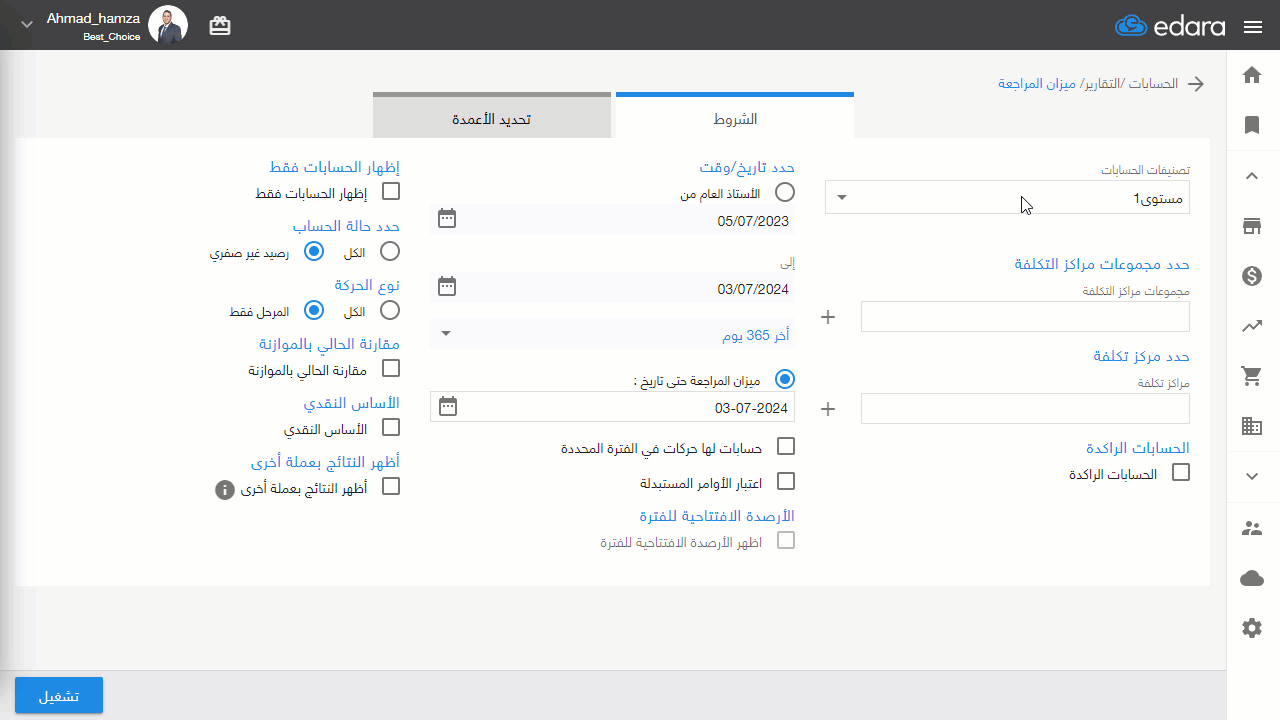The image size is (1280, 720).
Task: Click the تشغيل run button
Action: tap(59, 695)
